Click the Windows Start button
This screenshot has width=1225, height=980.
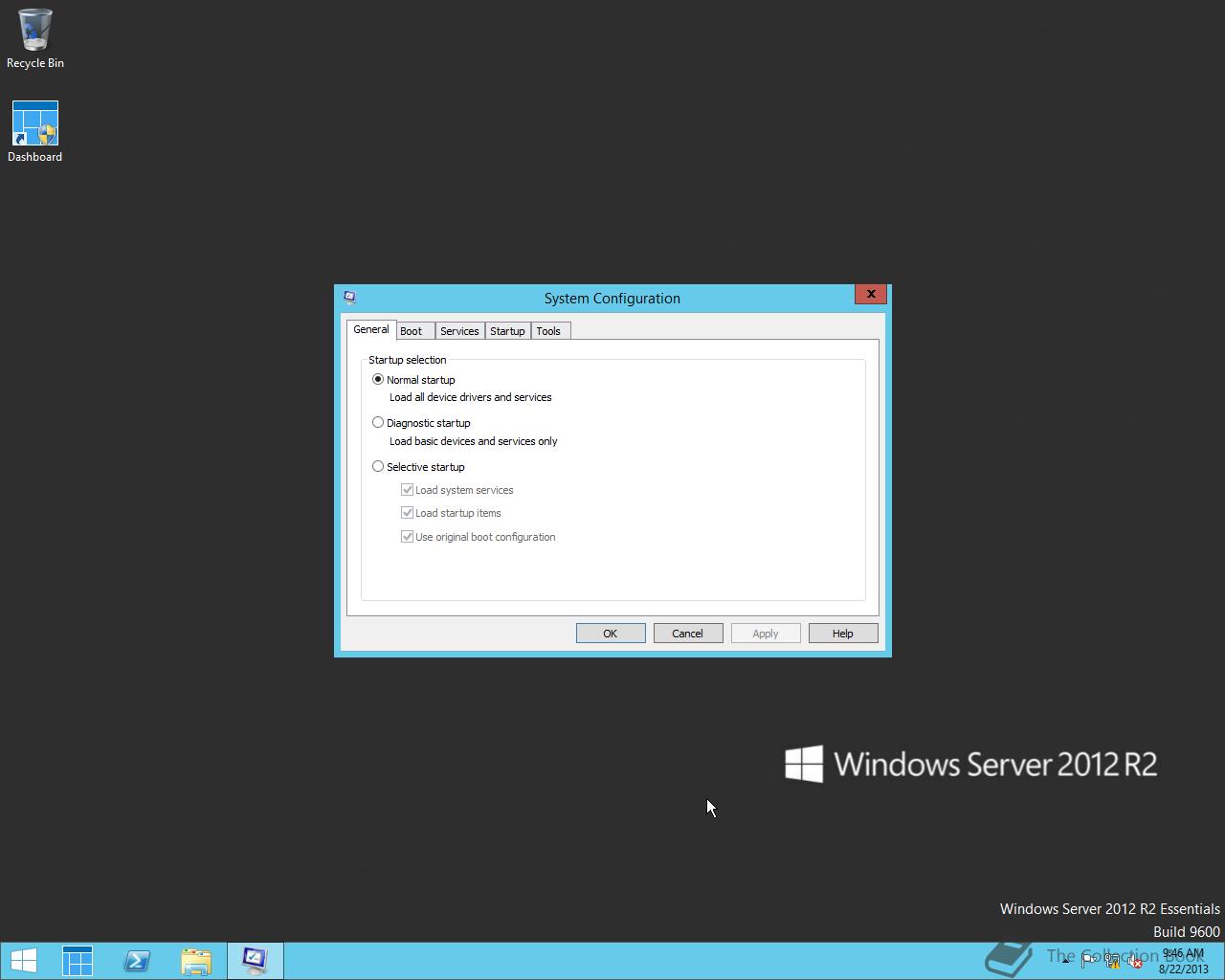click(23, 961)
